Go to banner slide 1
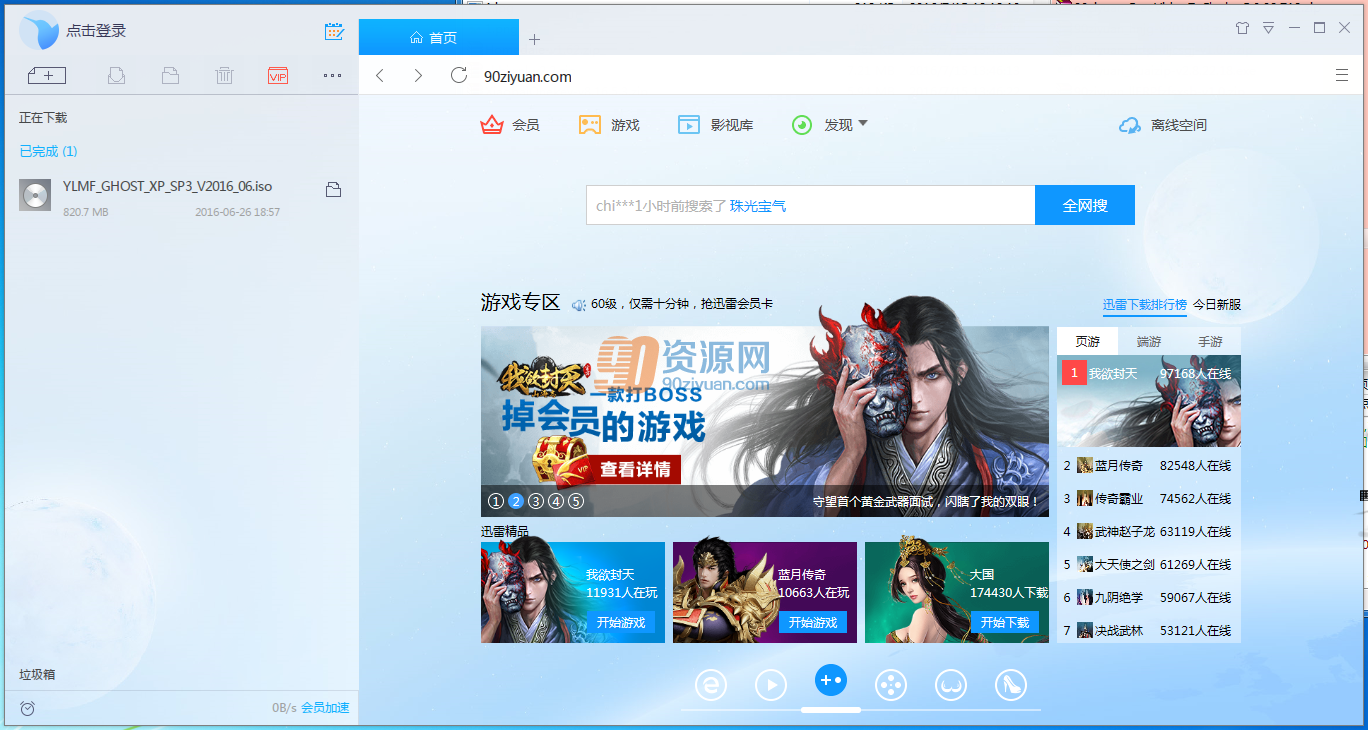This screenshot has height=730, width=1368. click(x=495, y=501)
